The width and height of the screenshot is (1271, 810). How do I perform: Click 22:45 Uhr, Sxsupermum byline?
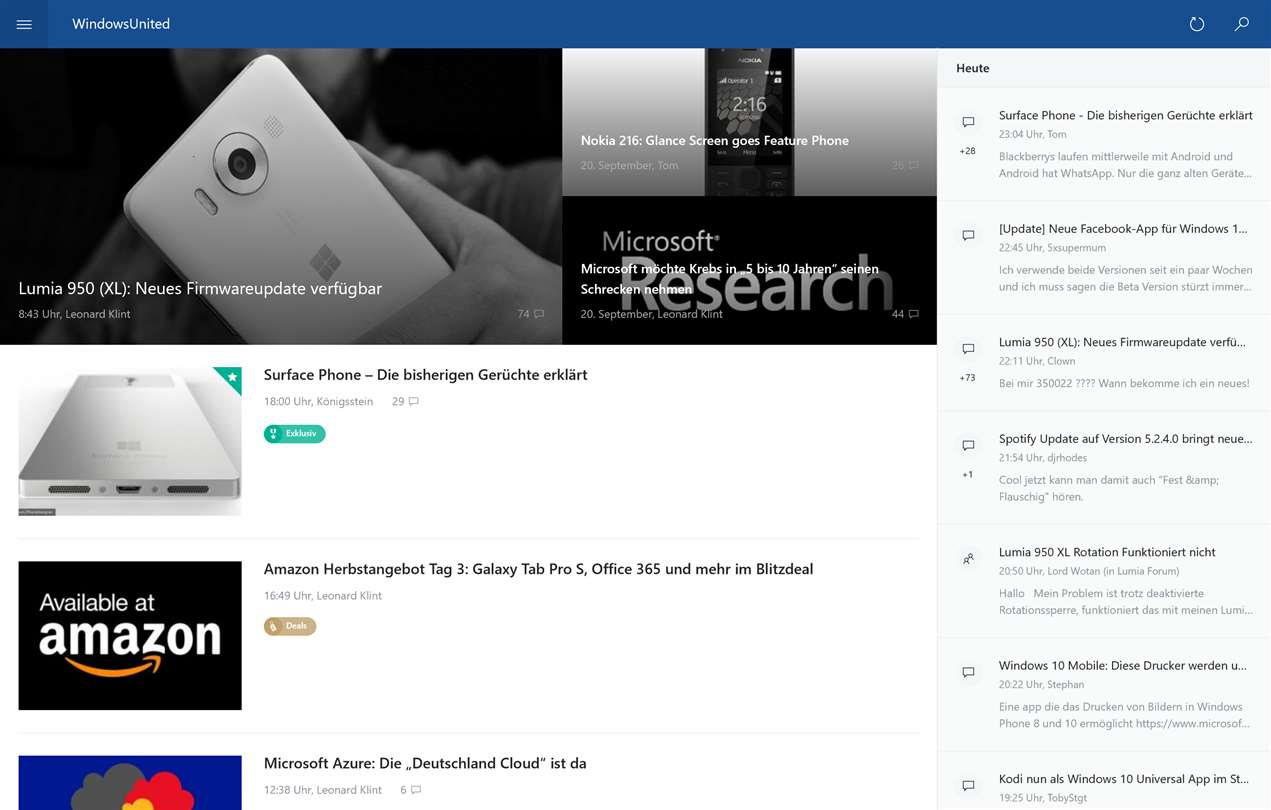point(1052,248)
